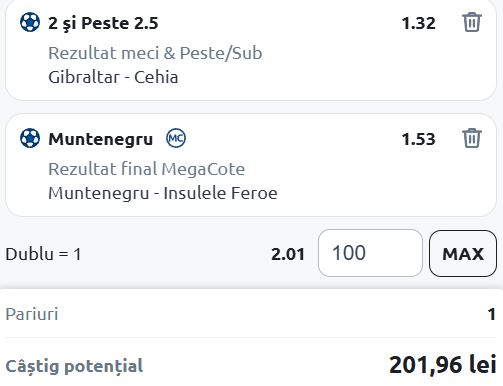Click the Muntenegru selection title

tap(101, 139)
